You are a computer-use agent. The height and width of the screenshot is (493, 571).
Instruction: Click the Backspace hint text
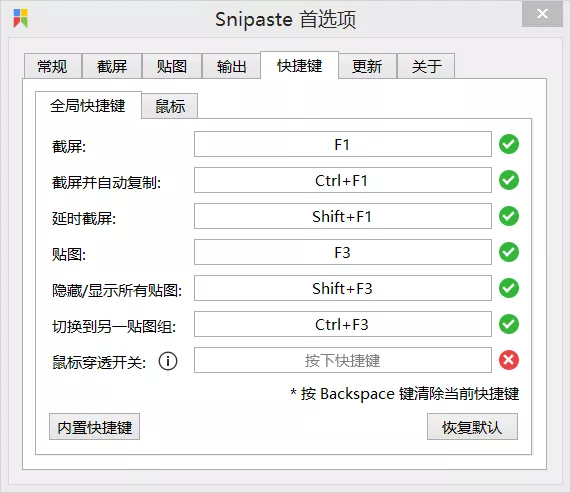[x=405, y=394]
